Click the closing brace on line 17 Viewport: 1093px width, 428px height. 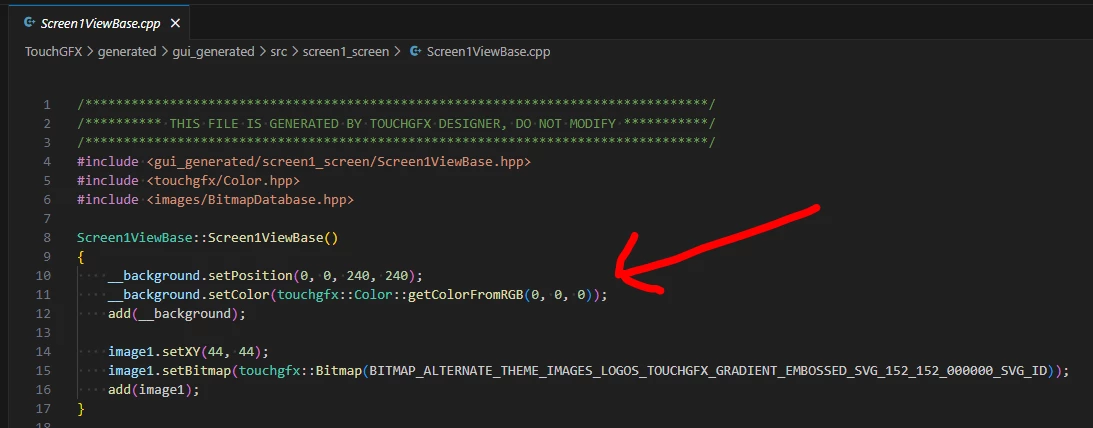(81, 408)
